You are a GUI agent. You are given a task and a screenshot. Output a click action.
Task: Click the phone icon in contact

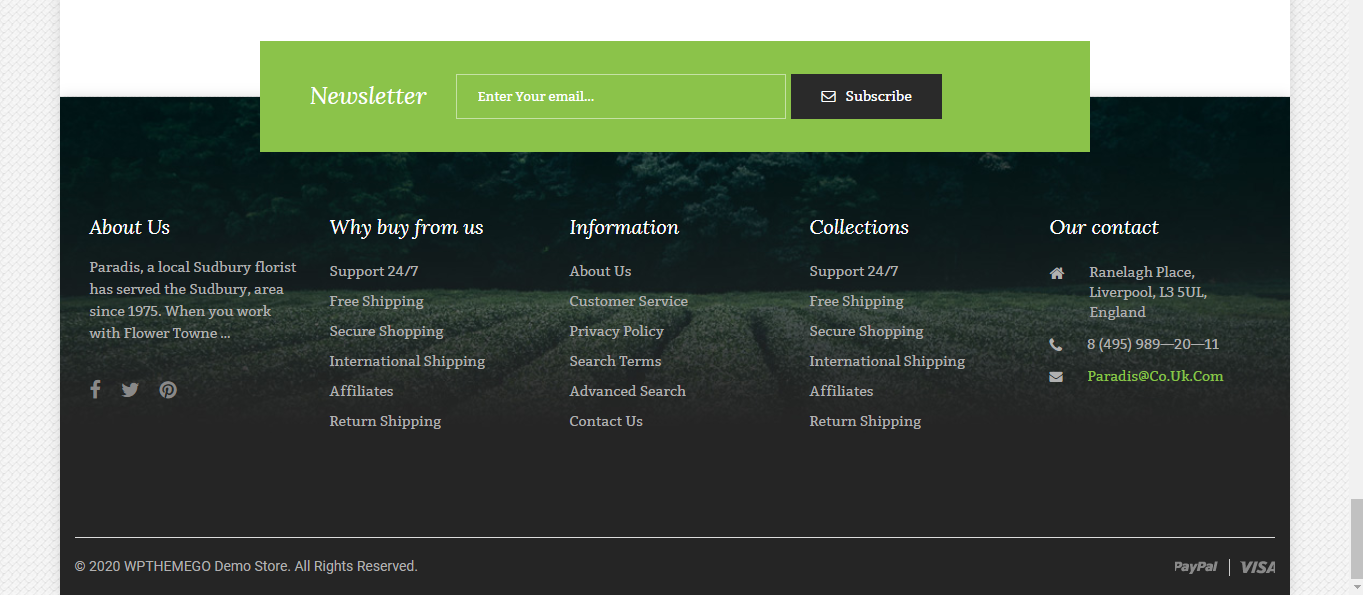pyautogui.click(x=1056, y=345)
